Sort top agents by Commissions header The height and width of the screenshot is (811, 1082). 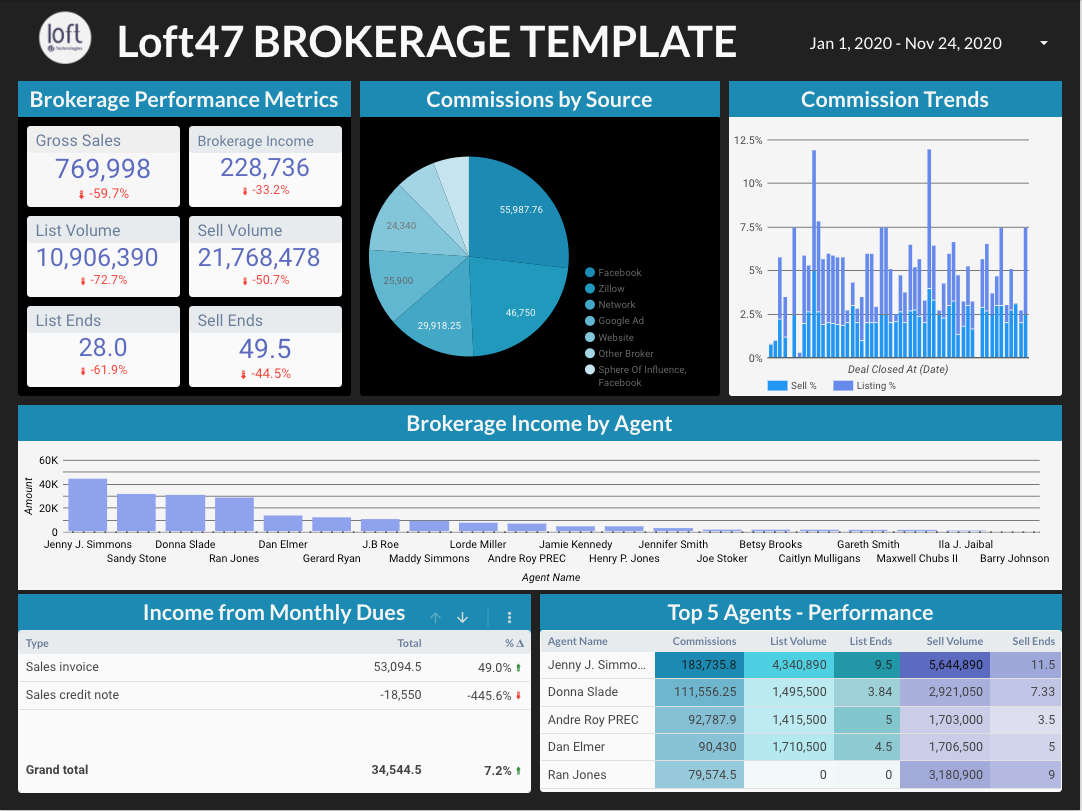coord(705,641)
